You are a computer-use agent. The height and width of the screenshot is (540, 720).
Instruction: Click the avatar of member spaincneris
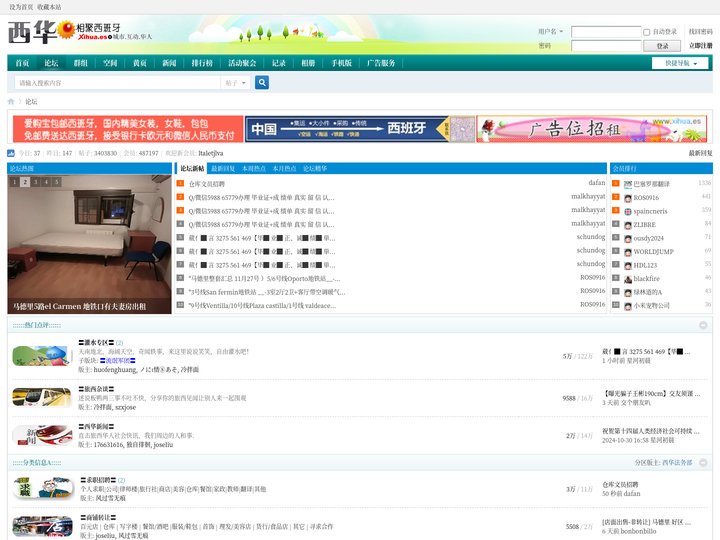[628, 212]
